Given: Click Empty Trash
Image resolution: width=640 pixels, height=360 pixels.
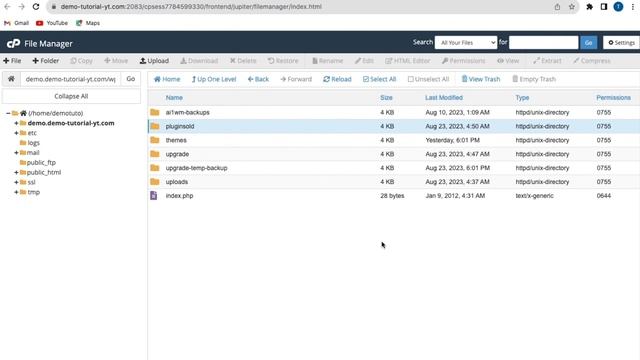Looking at the screenshot, I should [534, 79].
